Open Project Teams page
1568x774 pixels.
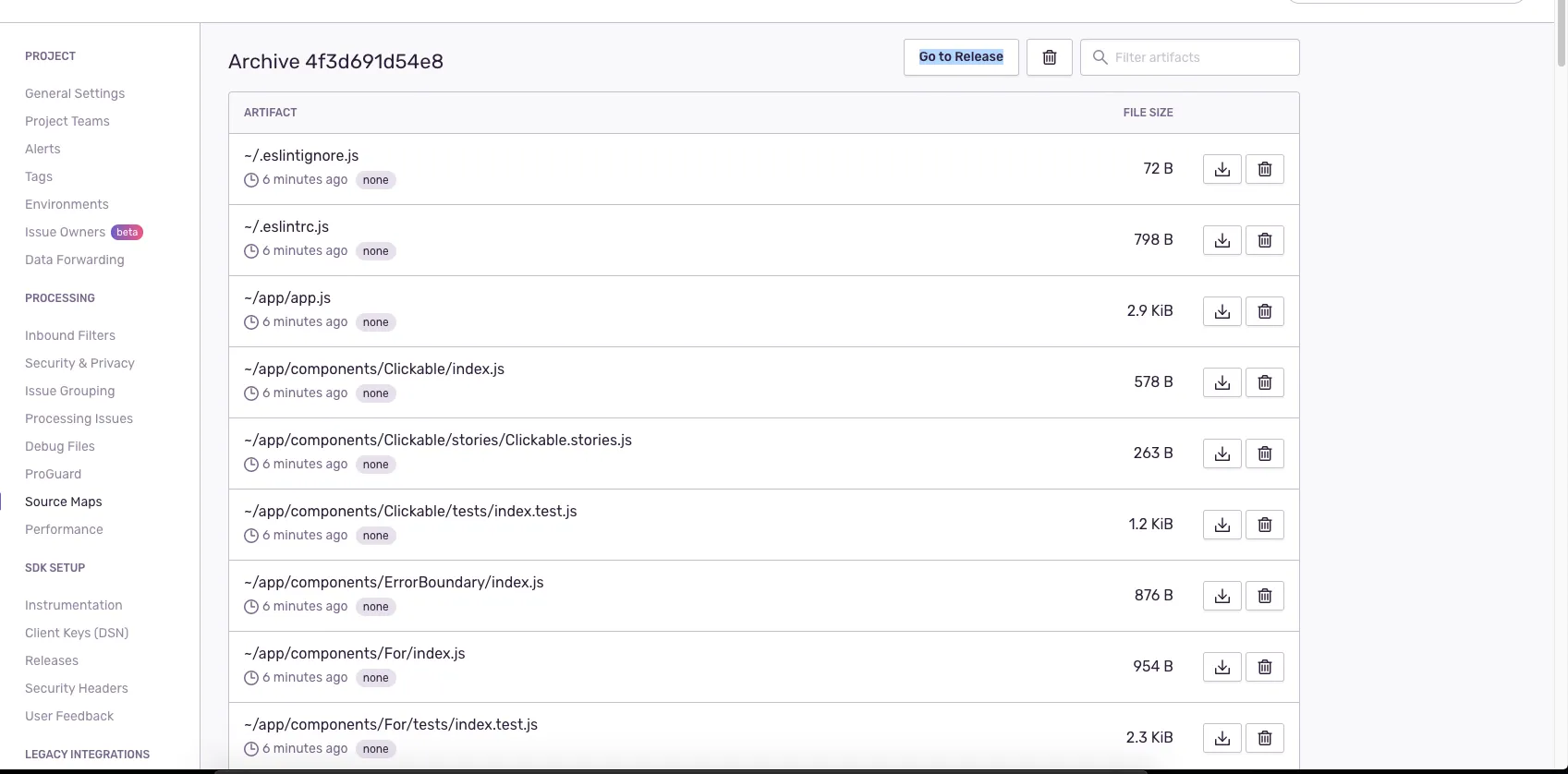[x=67, y=121]
